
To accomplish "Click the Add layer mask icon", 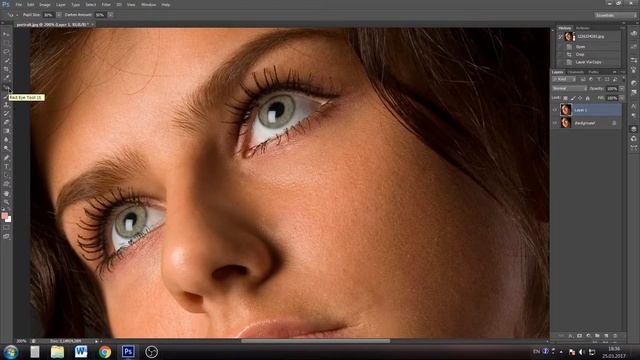I will click(579, 336).
